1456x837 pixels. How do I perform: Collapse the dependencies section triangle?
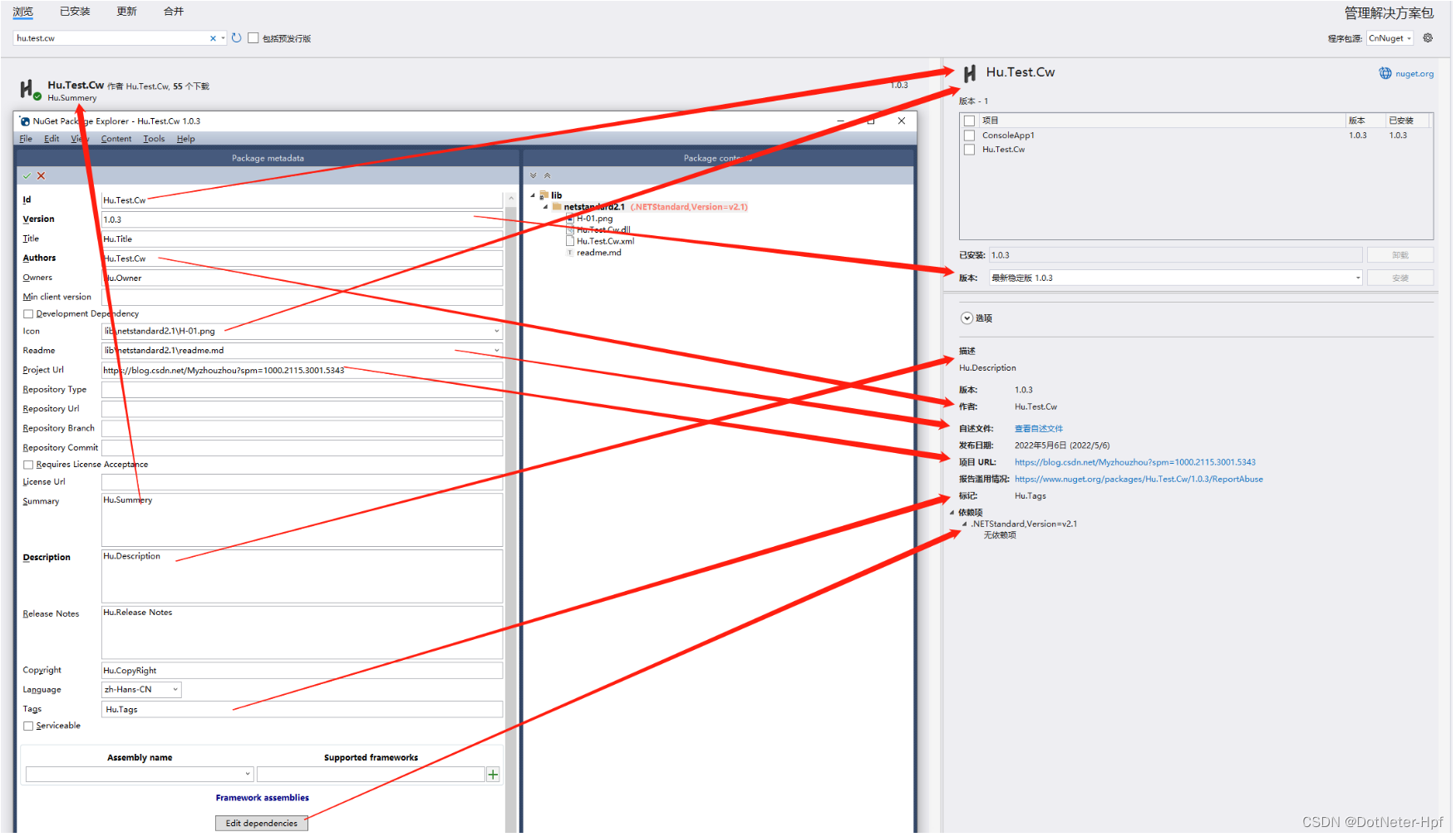(952, 513)
